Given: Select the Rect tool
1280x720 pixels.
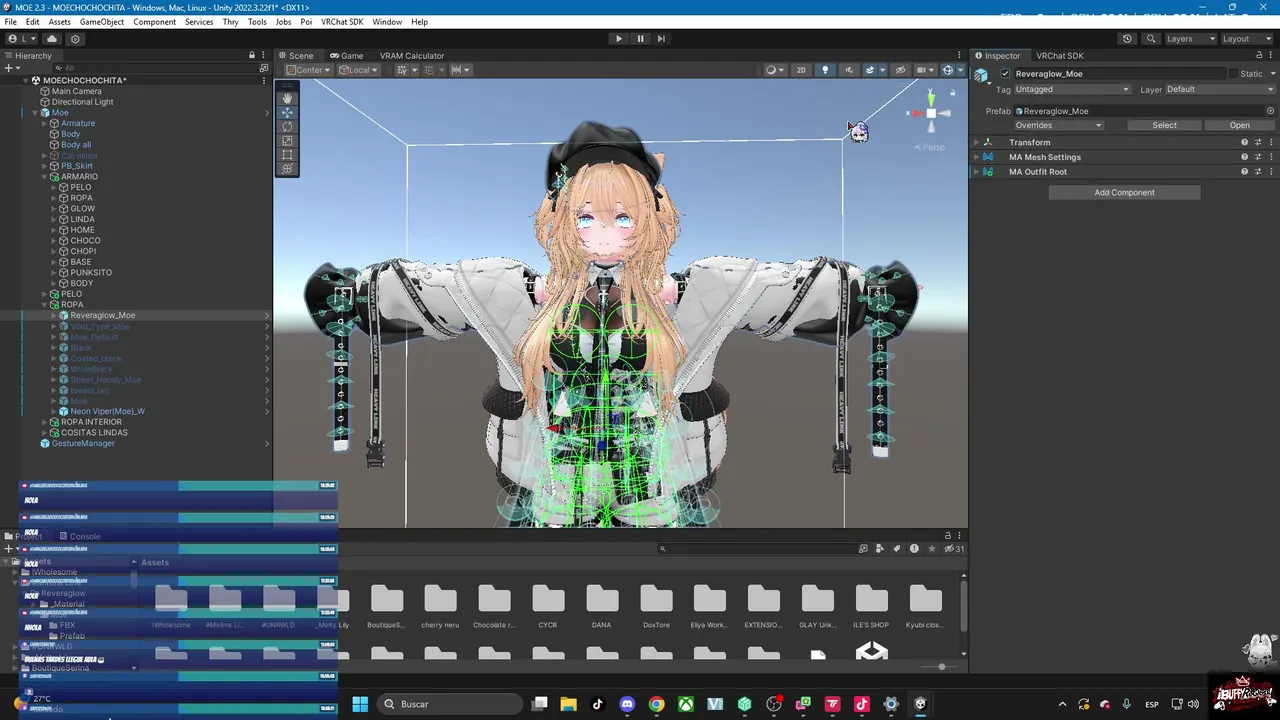Looking at the screenshot, I should tap(287, 154).
